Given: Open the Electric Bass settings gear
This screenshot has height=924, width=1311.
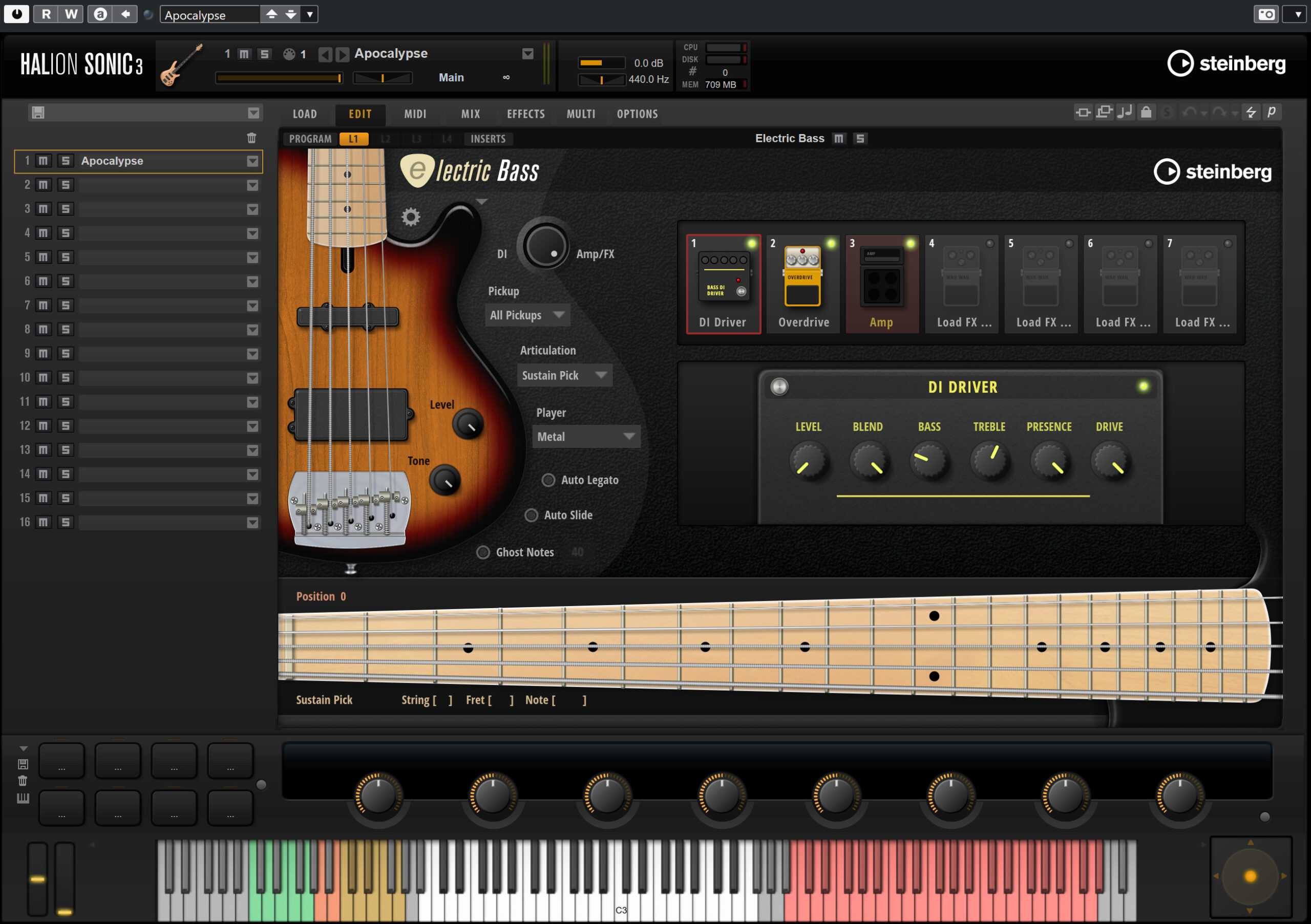Looking at the screenshot, I should [410, 217].
